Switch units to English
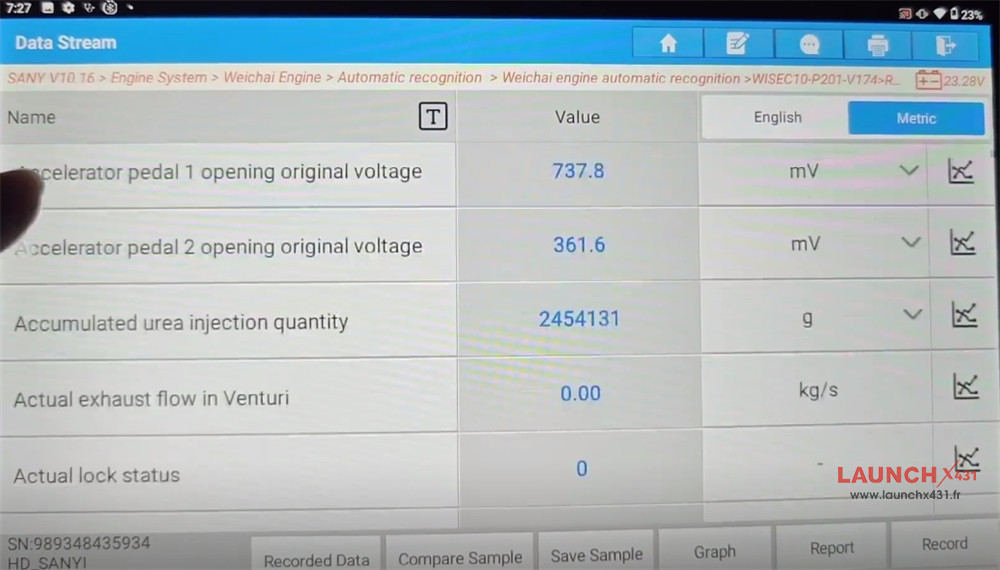 pyautogui.click(x=776, y=117)
